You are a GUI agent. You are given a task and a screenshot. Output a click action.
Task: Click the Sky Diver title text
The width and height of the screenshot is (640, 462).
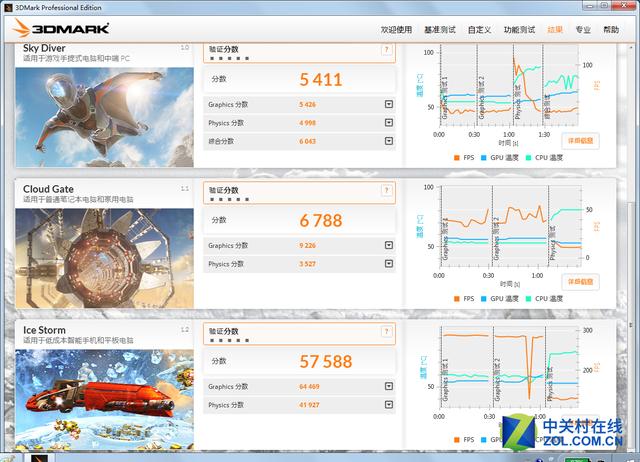click(44, 48)
